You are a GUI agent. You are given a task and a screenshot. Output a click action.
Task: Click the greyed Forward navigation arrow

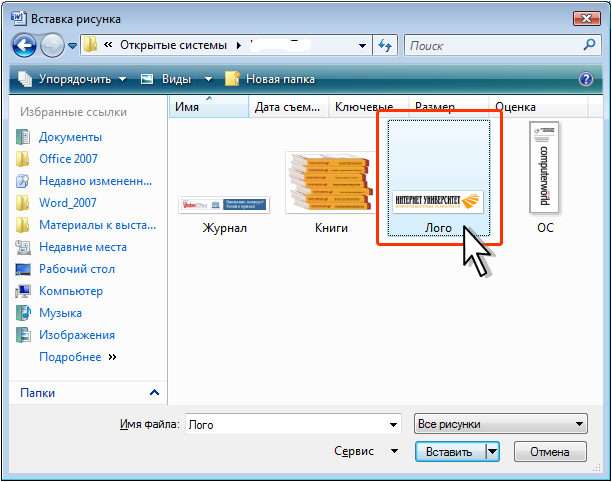[53, 46]
